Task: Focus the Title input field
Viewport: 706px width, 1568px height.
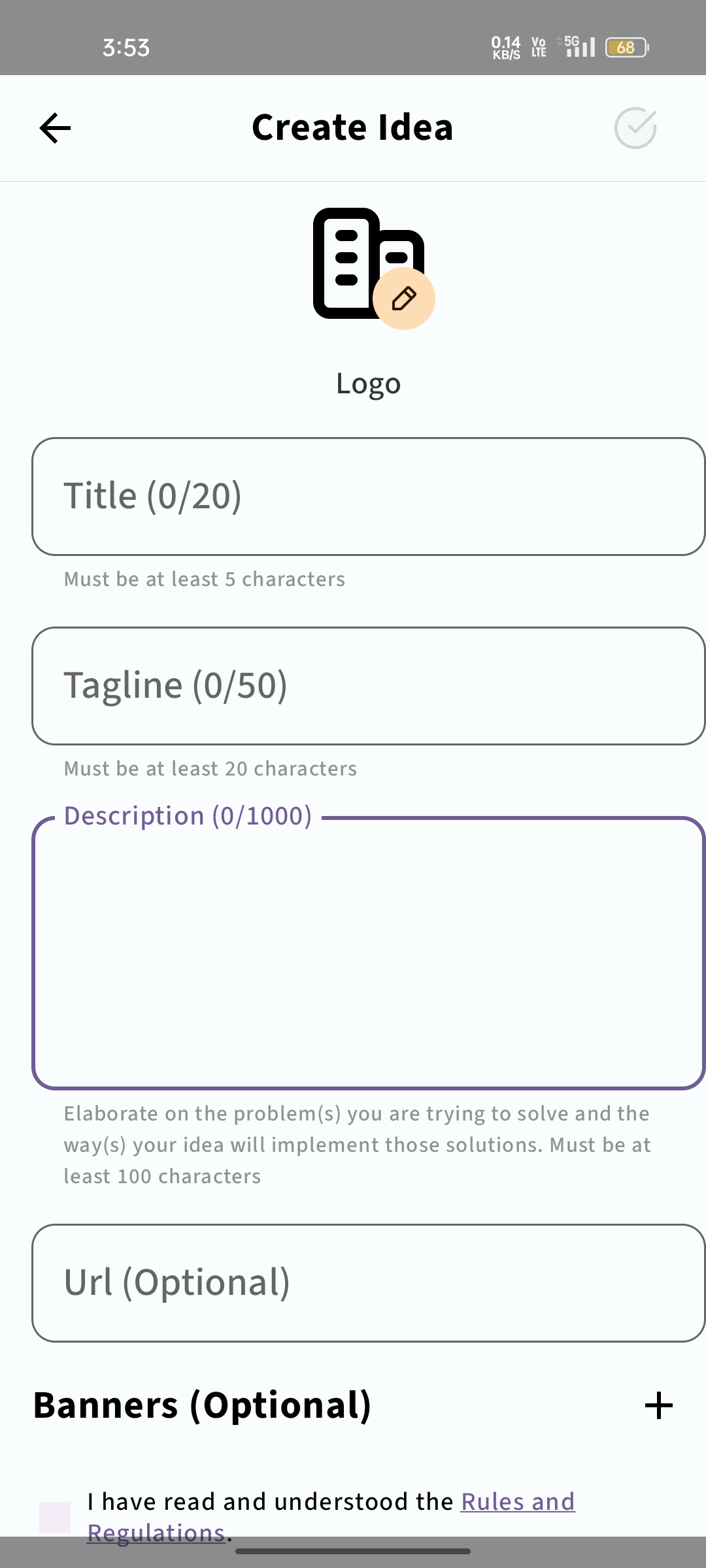Action: [368, 497]
